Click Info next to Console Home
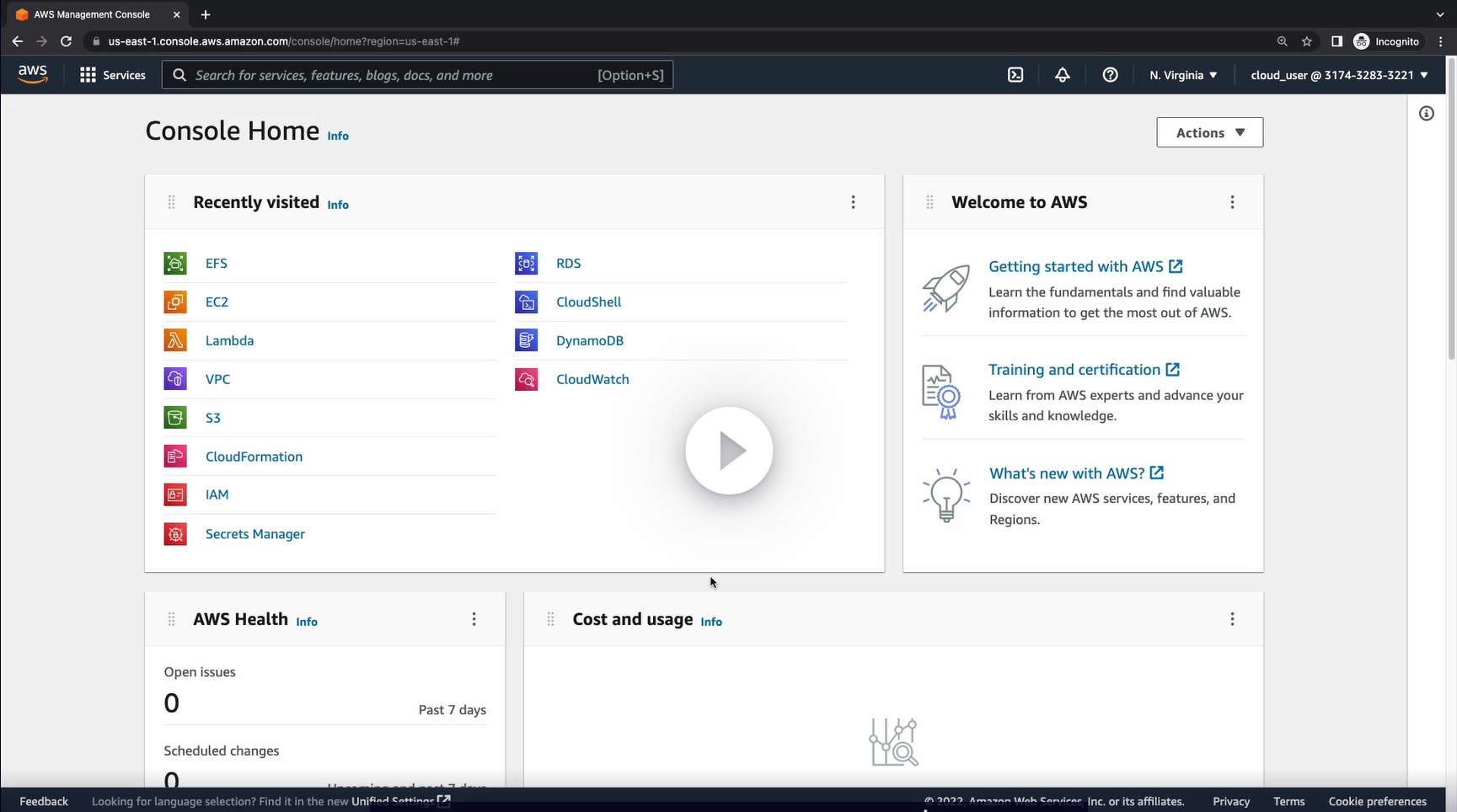This screenshot has height=812, width=1457. click(338, 136)
